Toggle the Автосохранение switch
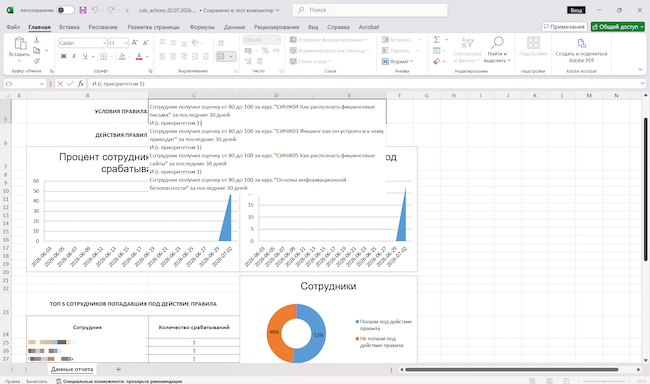The height and width of the screenshot is (384, 650). [x=65, y=10]
